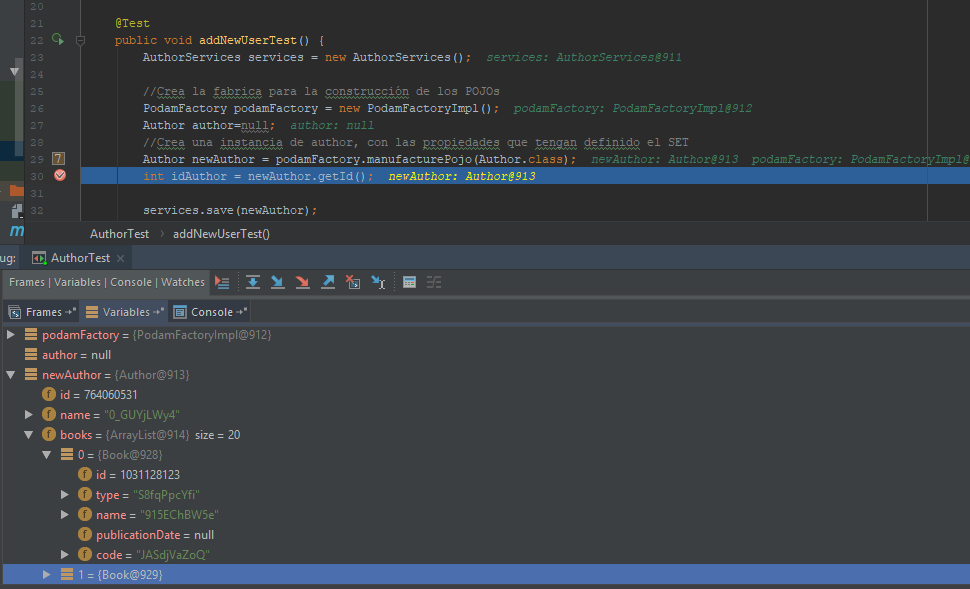
Task: Click Show Execution Point icon
Action: pos(222,282)
